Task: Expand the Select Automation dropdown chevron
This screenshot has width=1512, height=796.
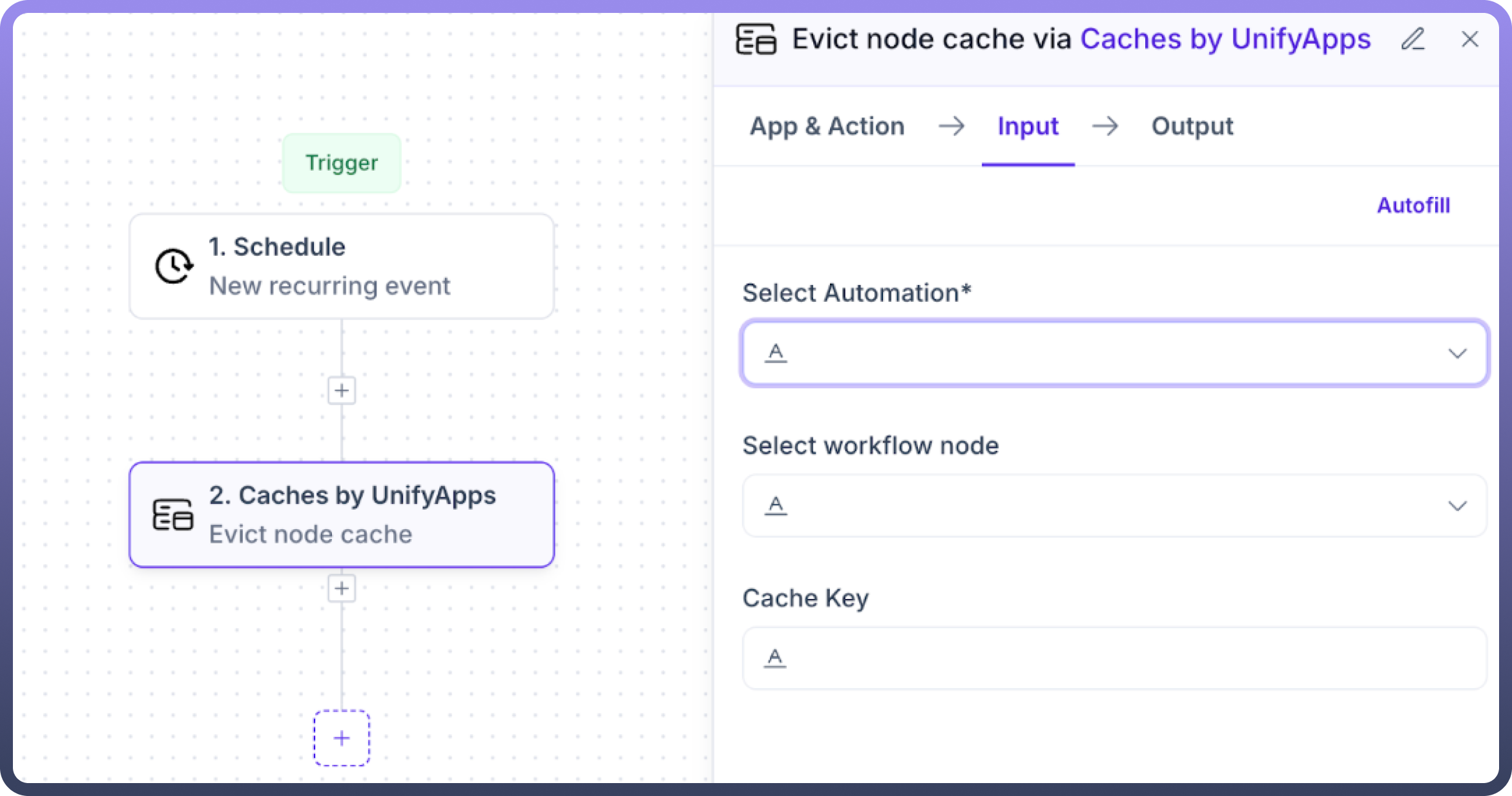Action: [1457, 353]
